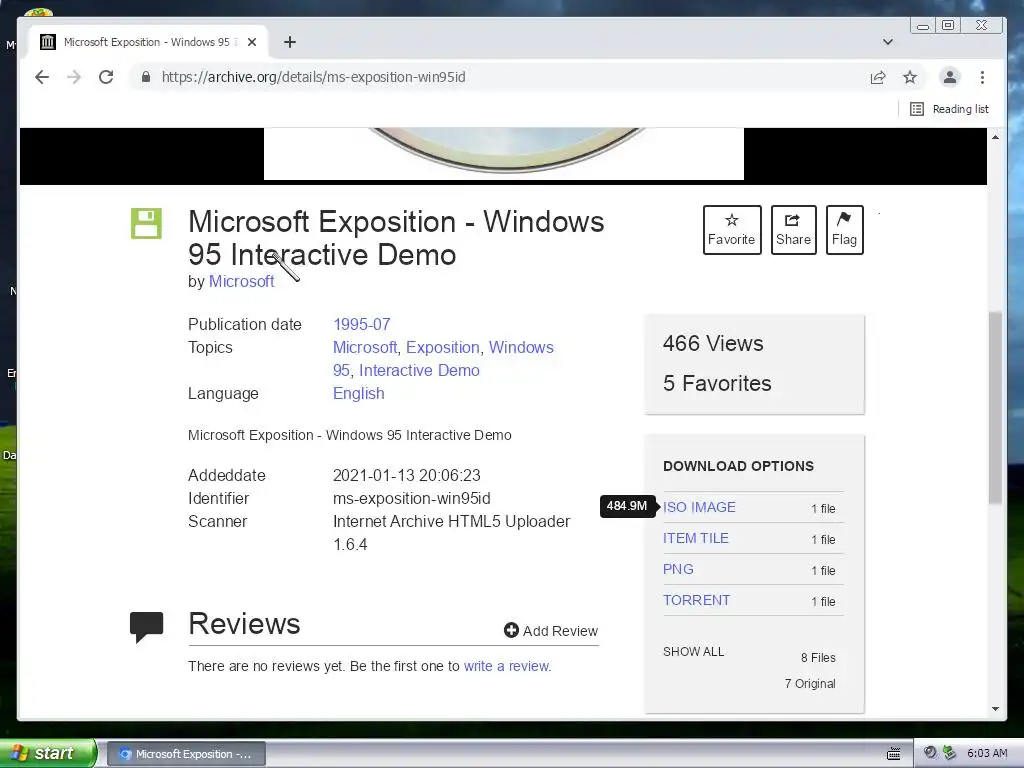The width and height of the screenshot is (1024, 768).
Task: Click the write a review link
Action: point(507,666)
